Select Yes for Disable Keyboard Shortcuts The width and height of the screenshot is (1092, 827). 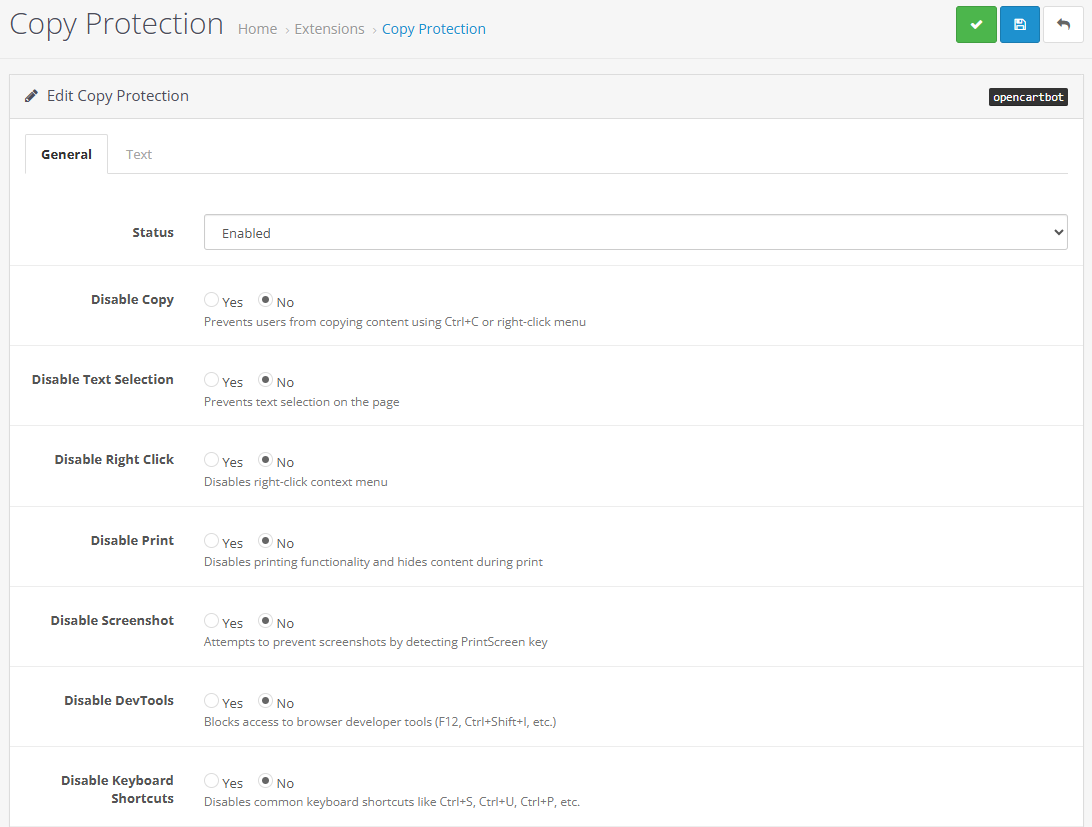[212, 781]
